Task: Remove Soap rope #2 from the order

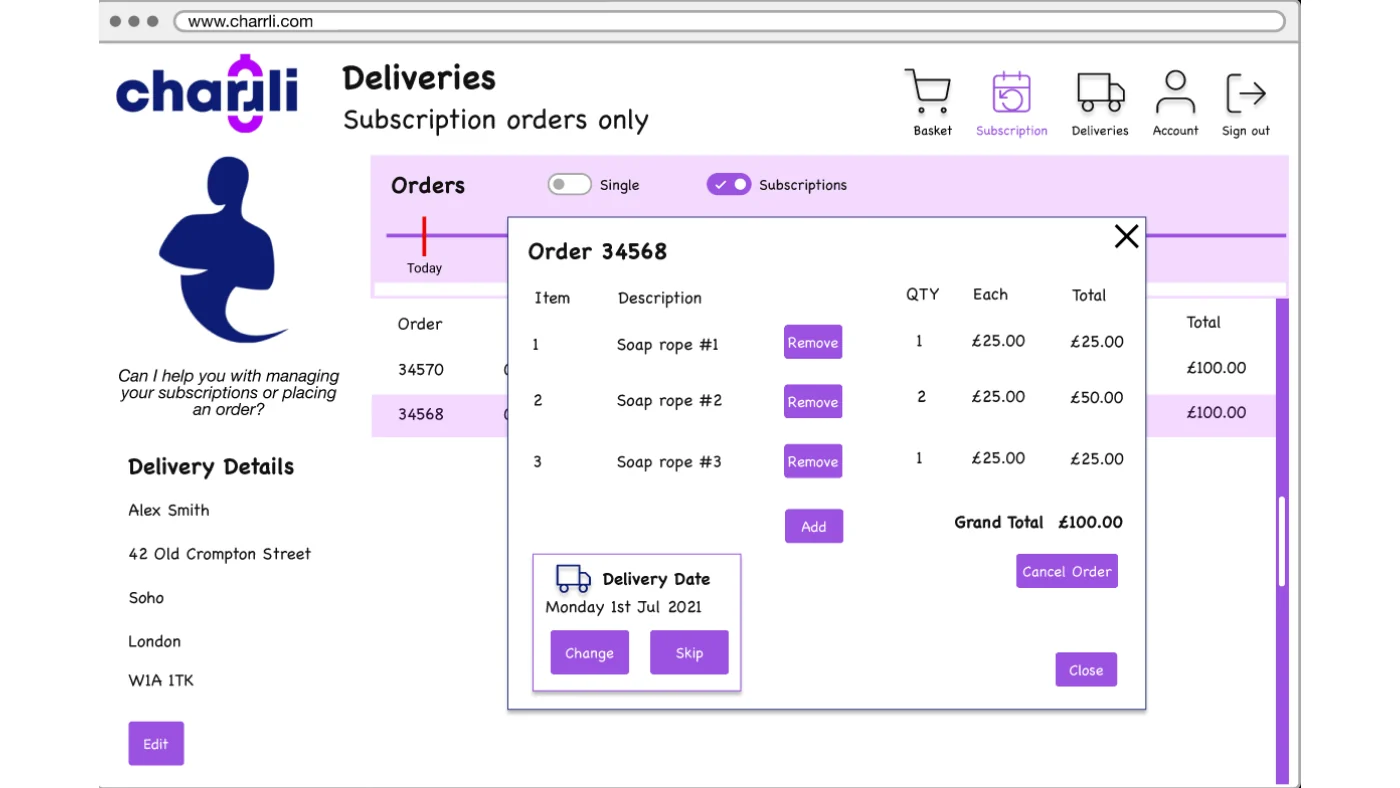Action: coord(813,402)
